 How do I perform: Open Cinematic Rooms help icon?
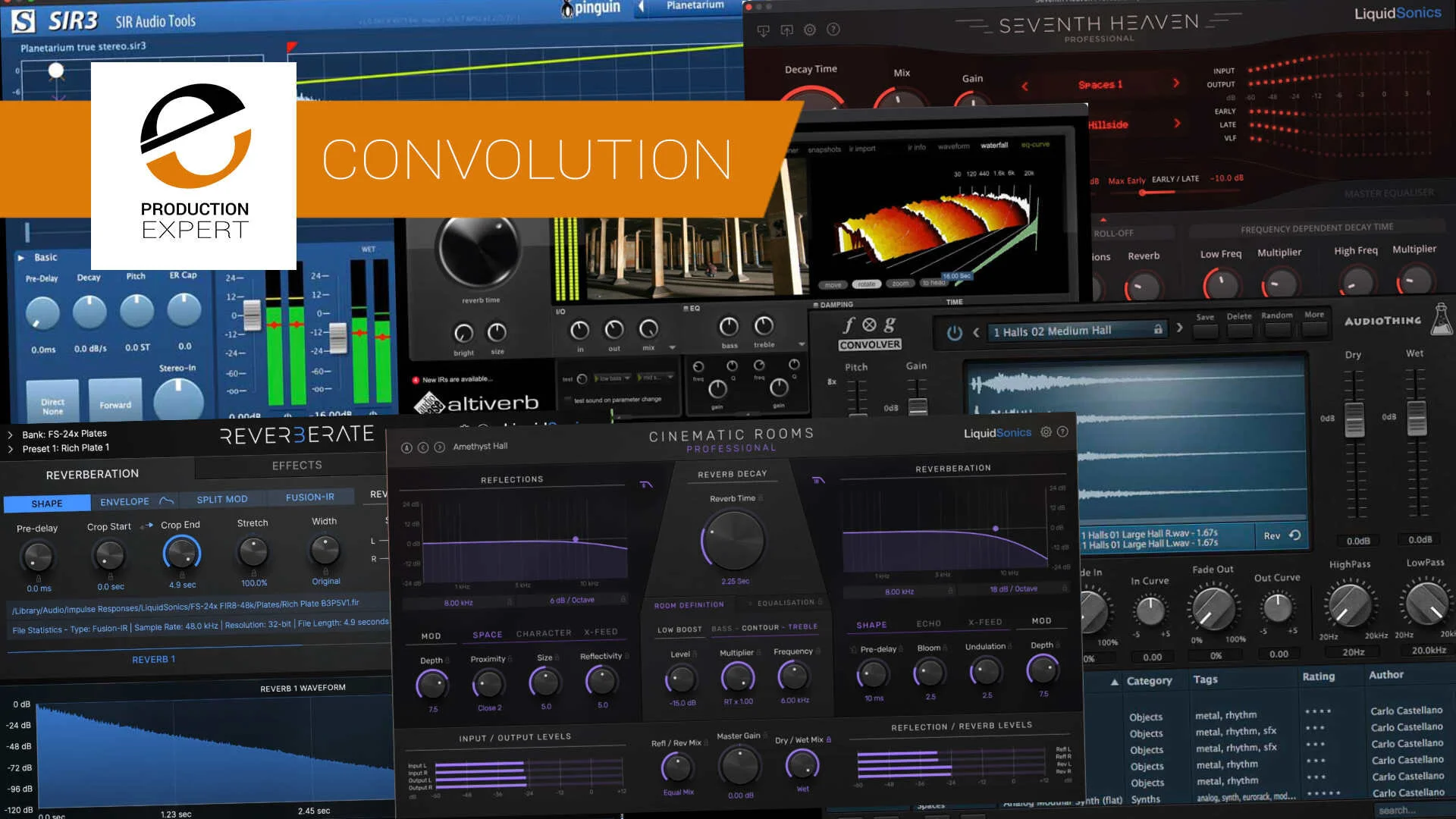click(1062, 431)
